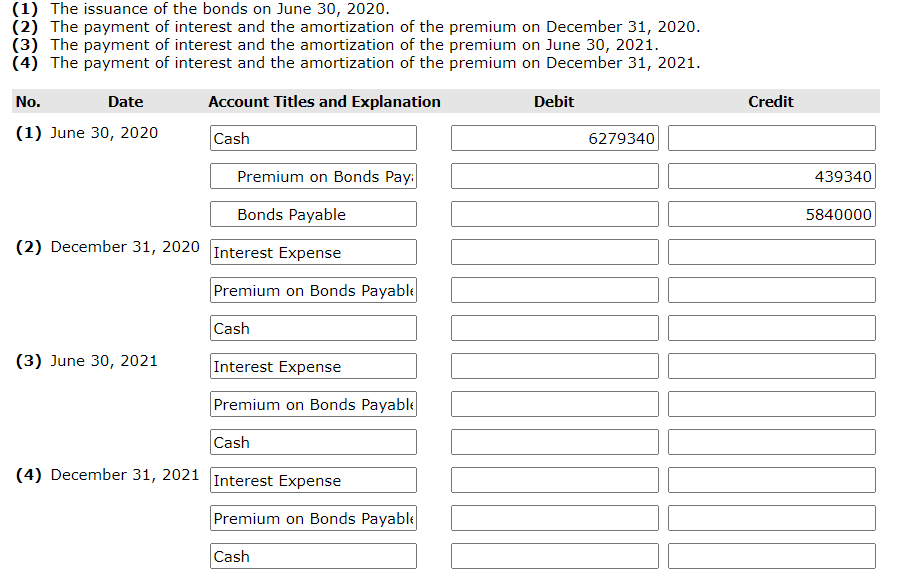This screenshot has height=585, width=902.
Task: Click the Bonds Payable account title field
Action: point(313,214)
